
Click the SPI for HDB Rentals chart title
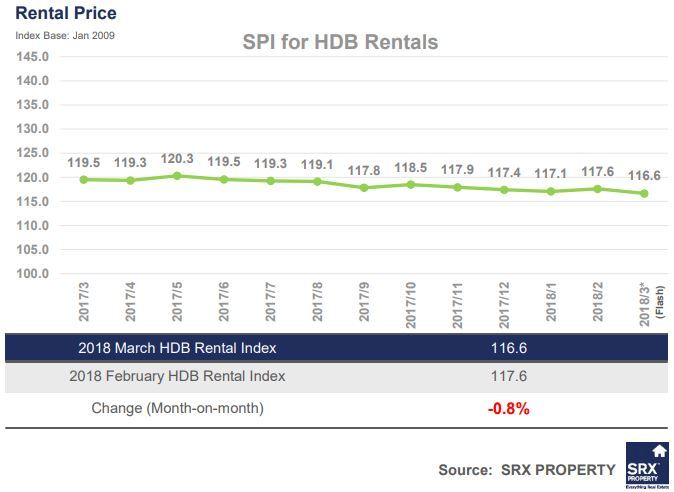pyautogui.click(x=340, y=42)
